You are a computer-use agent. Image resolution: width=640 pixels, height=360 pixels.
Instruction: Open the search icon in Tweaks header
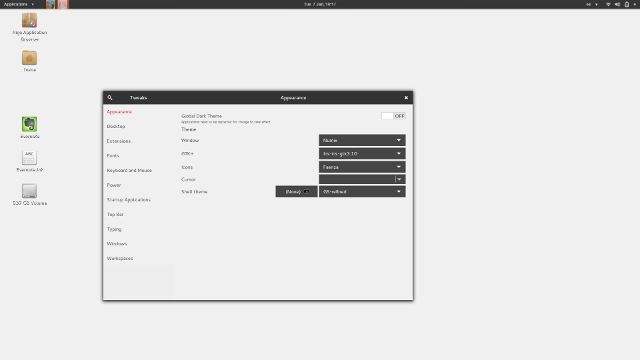pyautogui.click(x=110, y=98)
